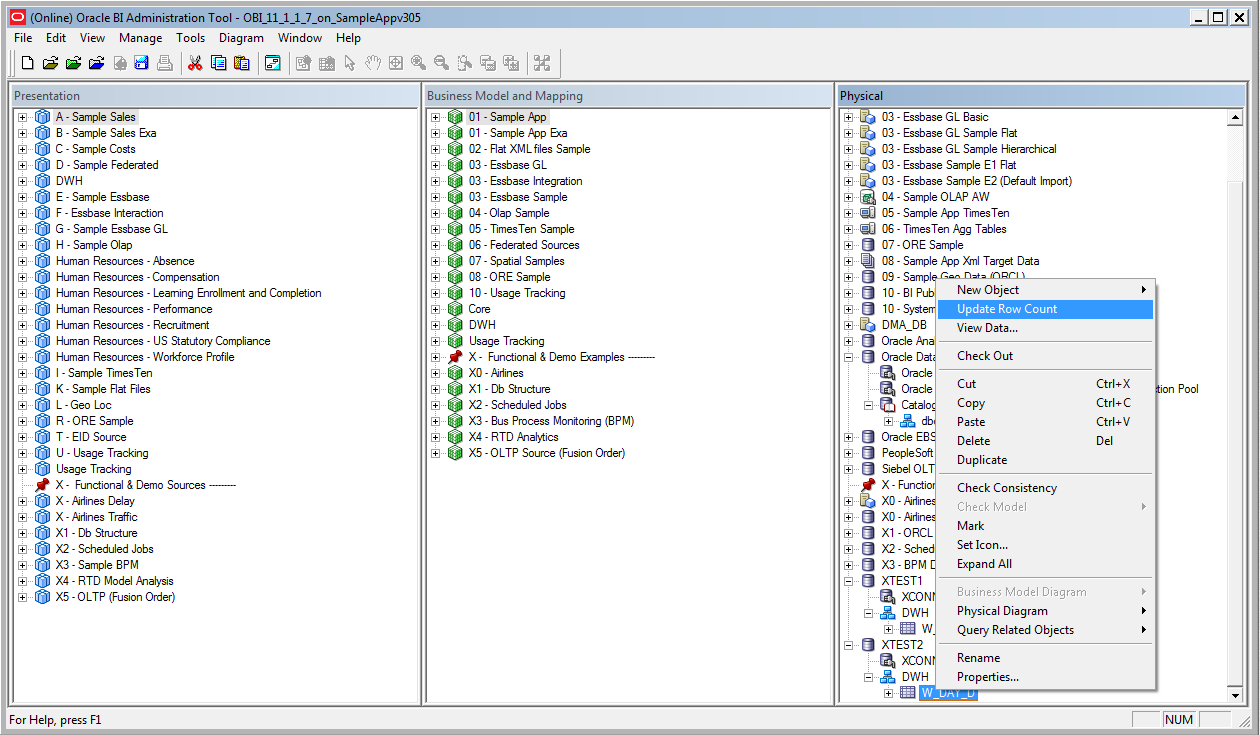Click the cube icon for A - Sample Sales

point(42,117)
